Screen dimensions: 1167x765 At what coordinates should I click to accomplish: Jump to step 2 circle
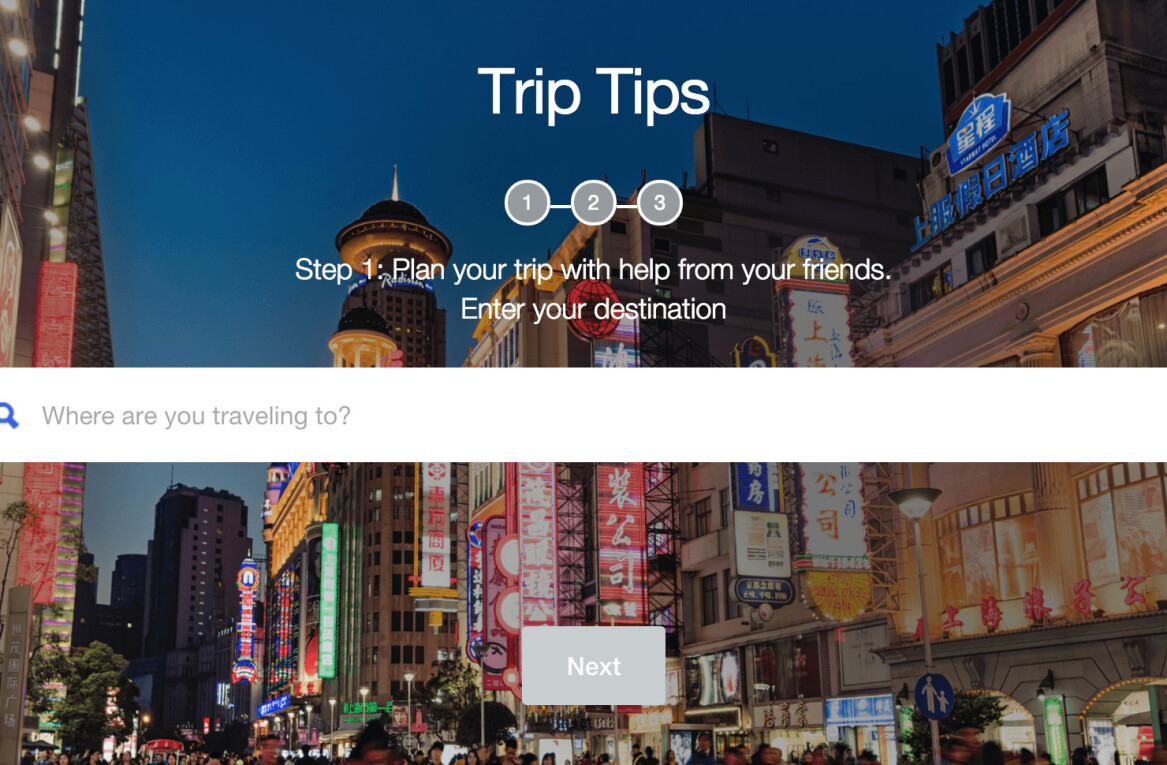click(593, 202)
